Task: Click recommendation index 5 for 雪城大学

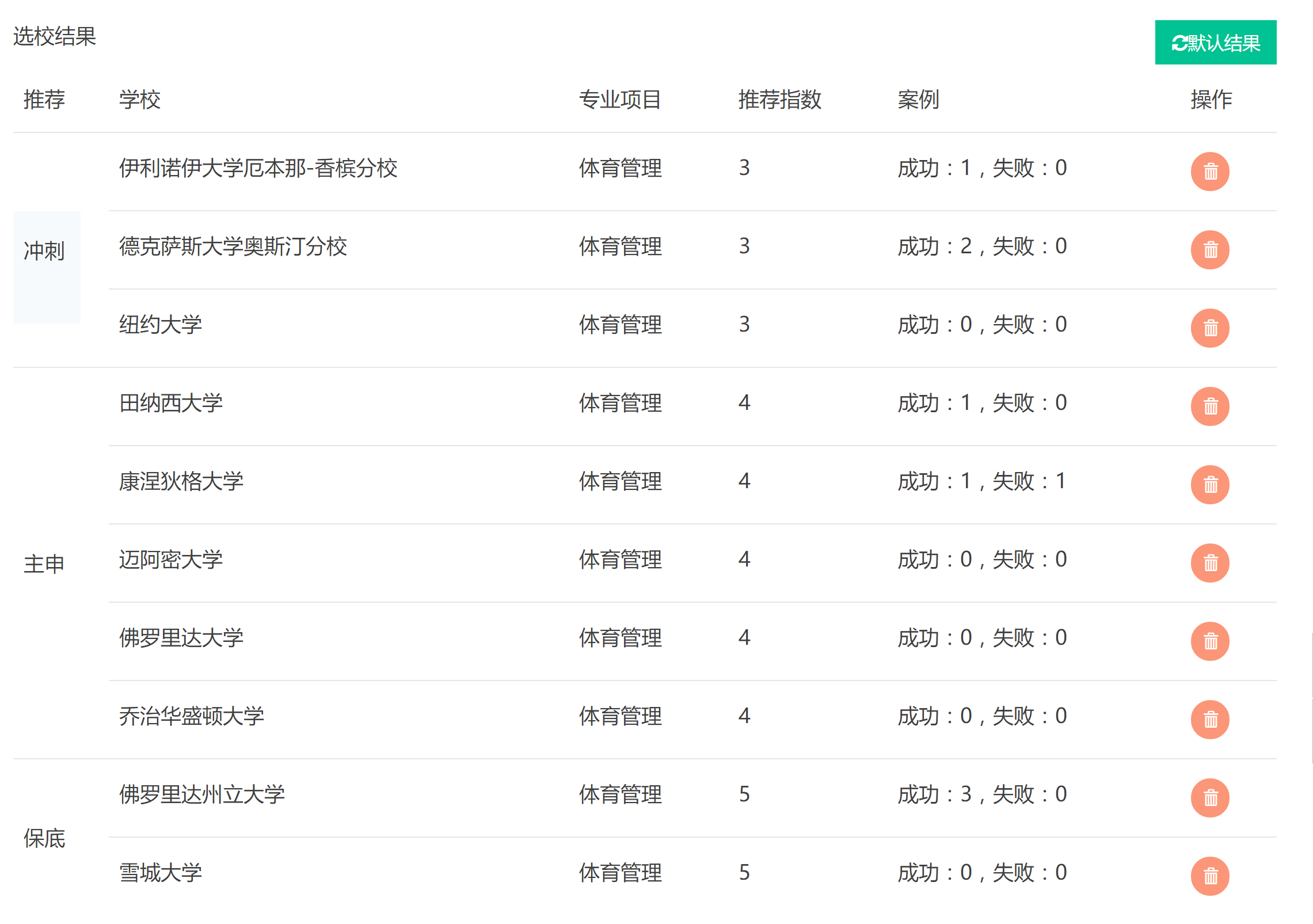Action: [x=744, y=873]
